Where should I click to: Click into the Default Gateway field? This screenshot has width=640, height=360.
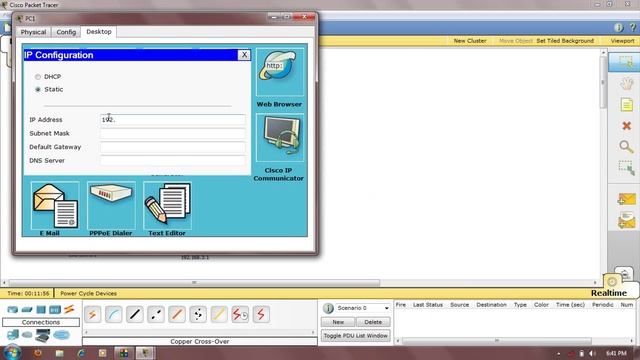click(x=173, y=147)
